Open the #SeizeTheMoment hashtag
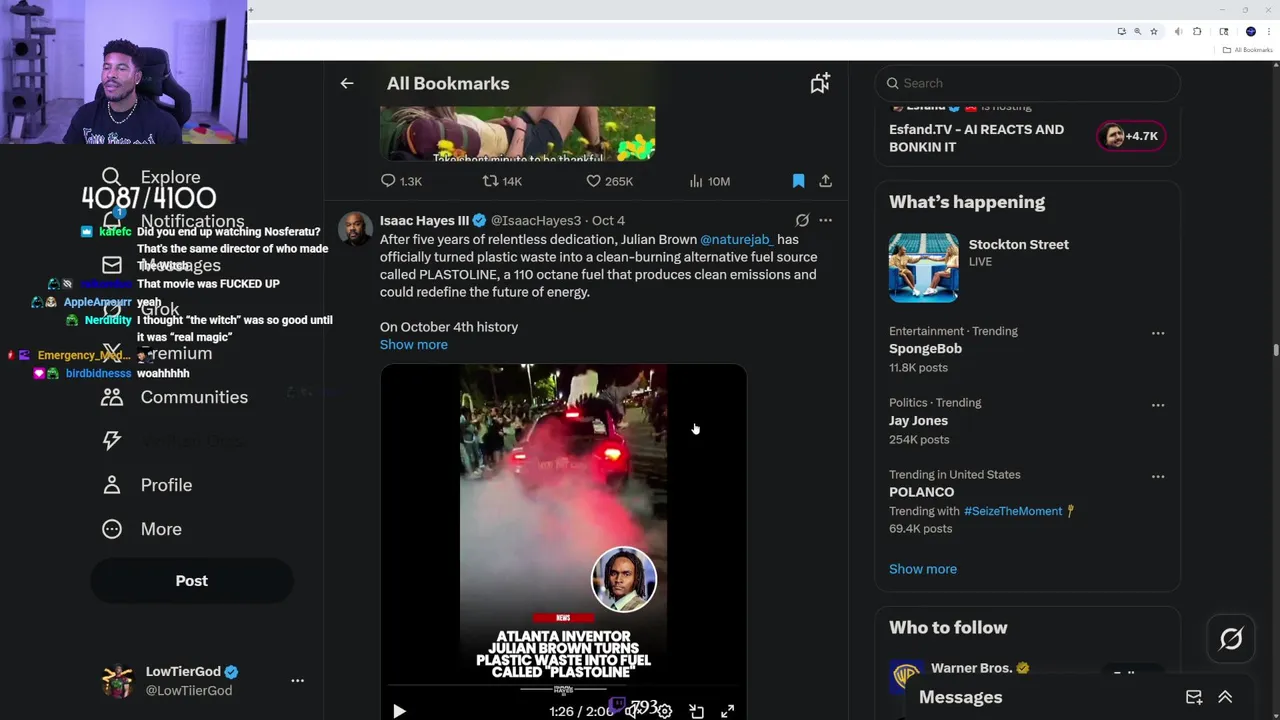1280x720 pixels. 1013,511
